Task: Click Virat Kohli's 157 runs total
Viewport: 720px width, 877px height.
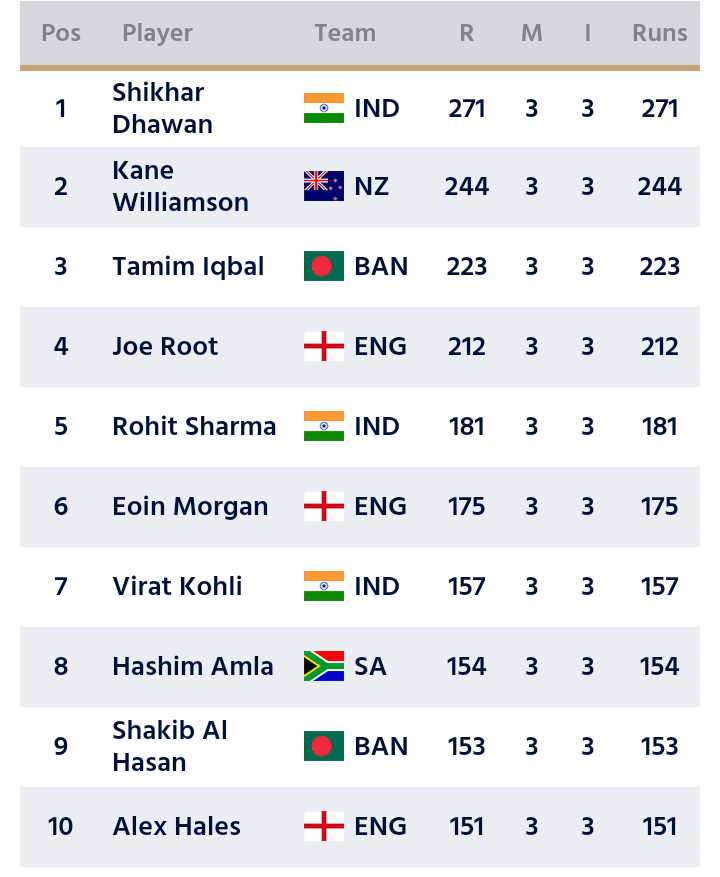Action: [x=660, y=586]
